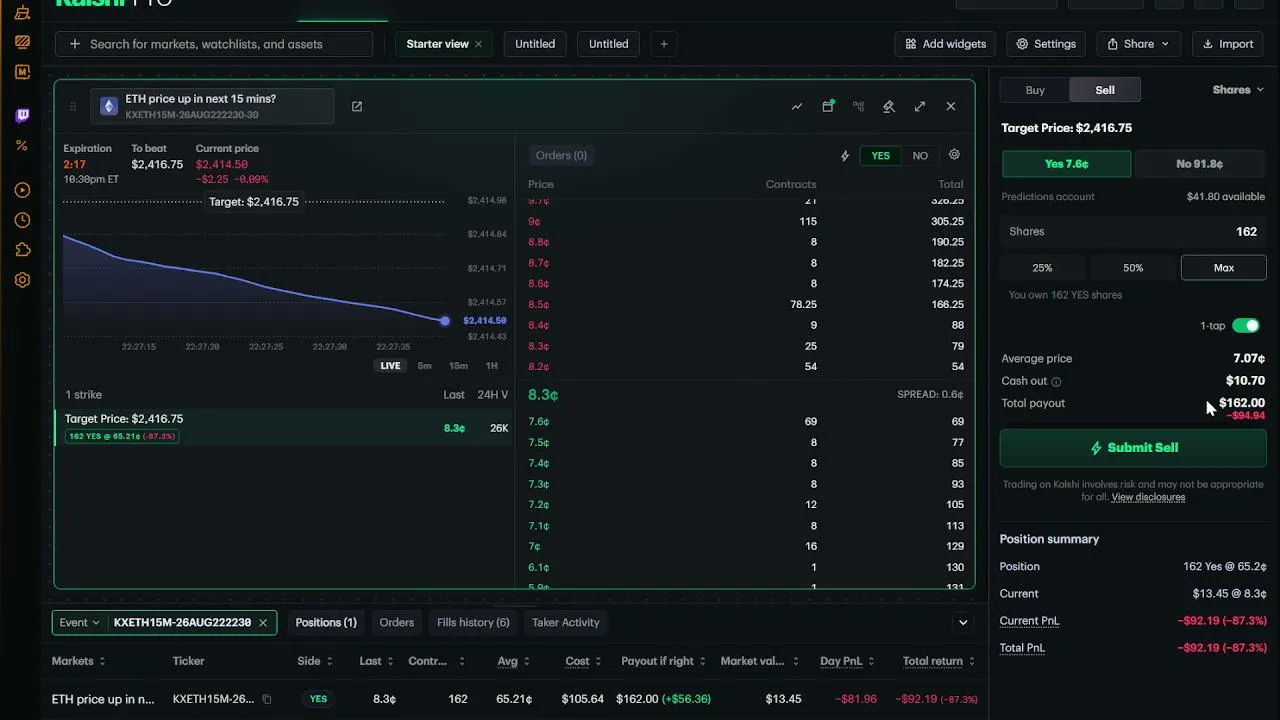The image size is (1280, 720).
Task: Set shares to 50%
Action: (x=1133, y=268)
